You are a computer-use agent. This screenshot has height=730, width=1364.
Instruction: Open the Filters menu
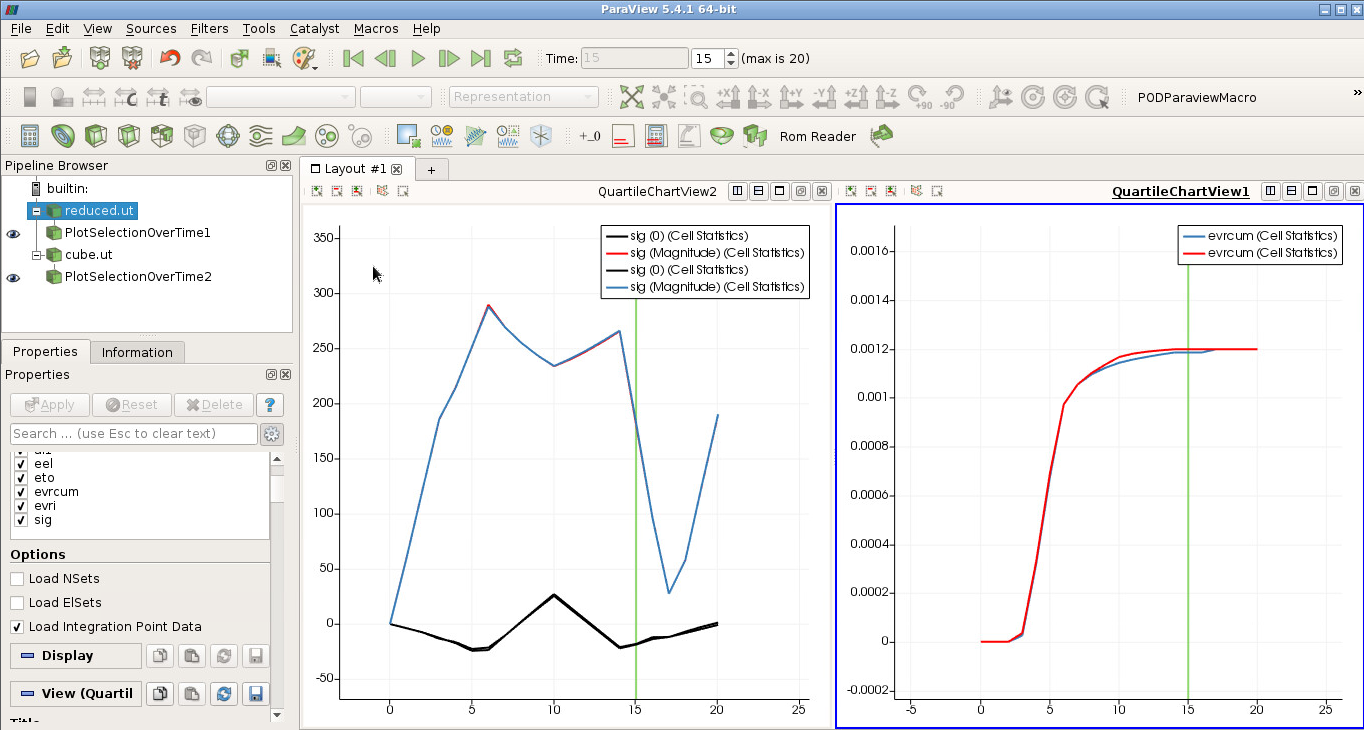209,29
